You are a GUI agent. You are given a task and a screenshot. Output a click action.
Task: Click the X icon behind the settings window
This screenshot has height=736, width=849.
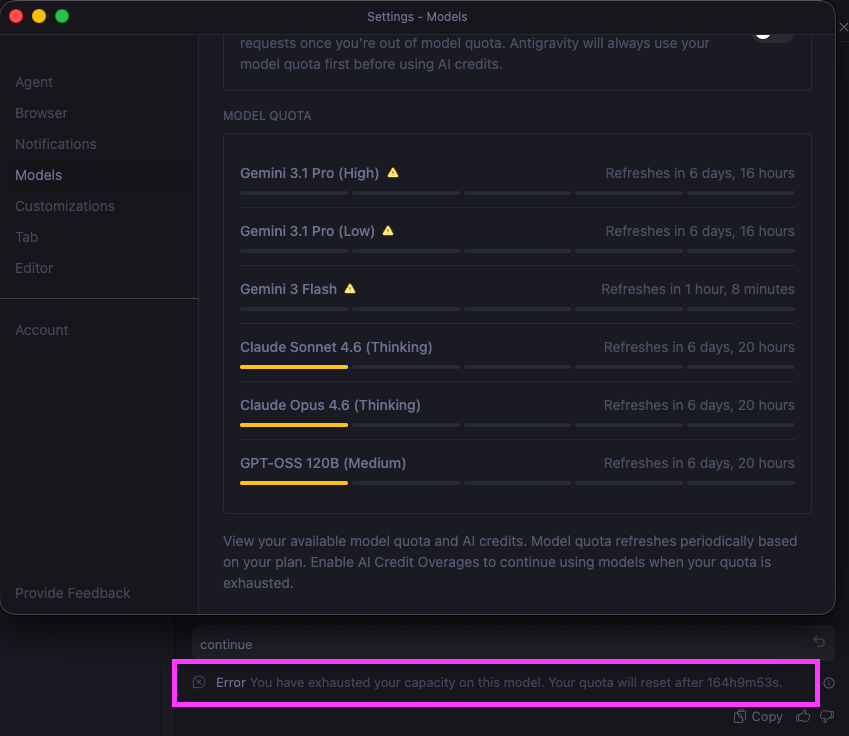coord(844,27)
